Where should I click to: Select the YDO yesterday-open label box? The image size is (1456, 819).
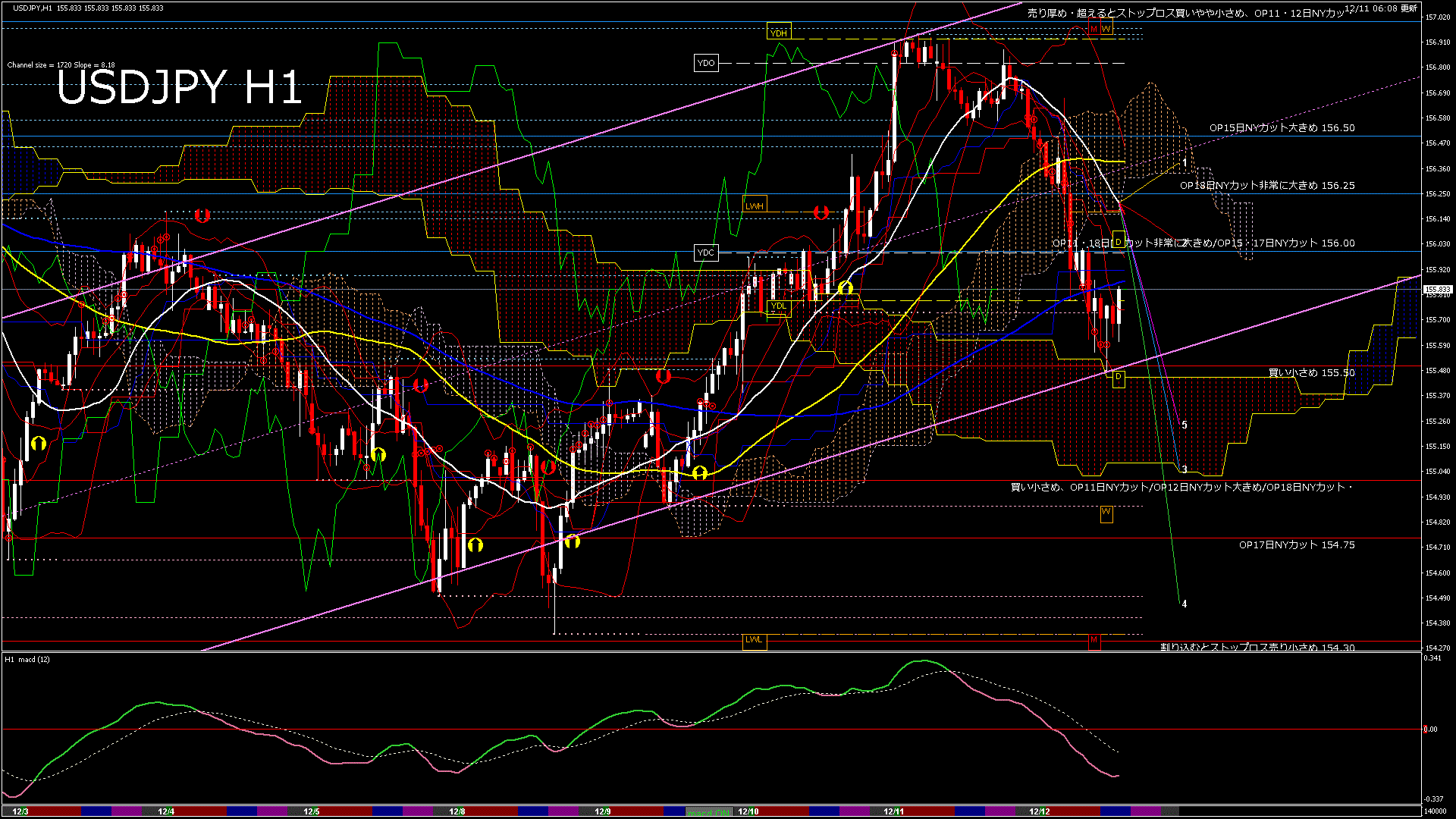[x=705, y=63]
